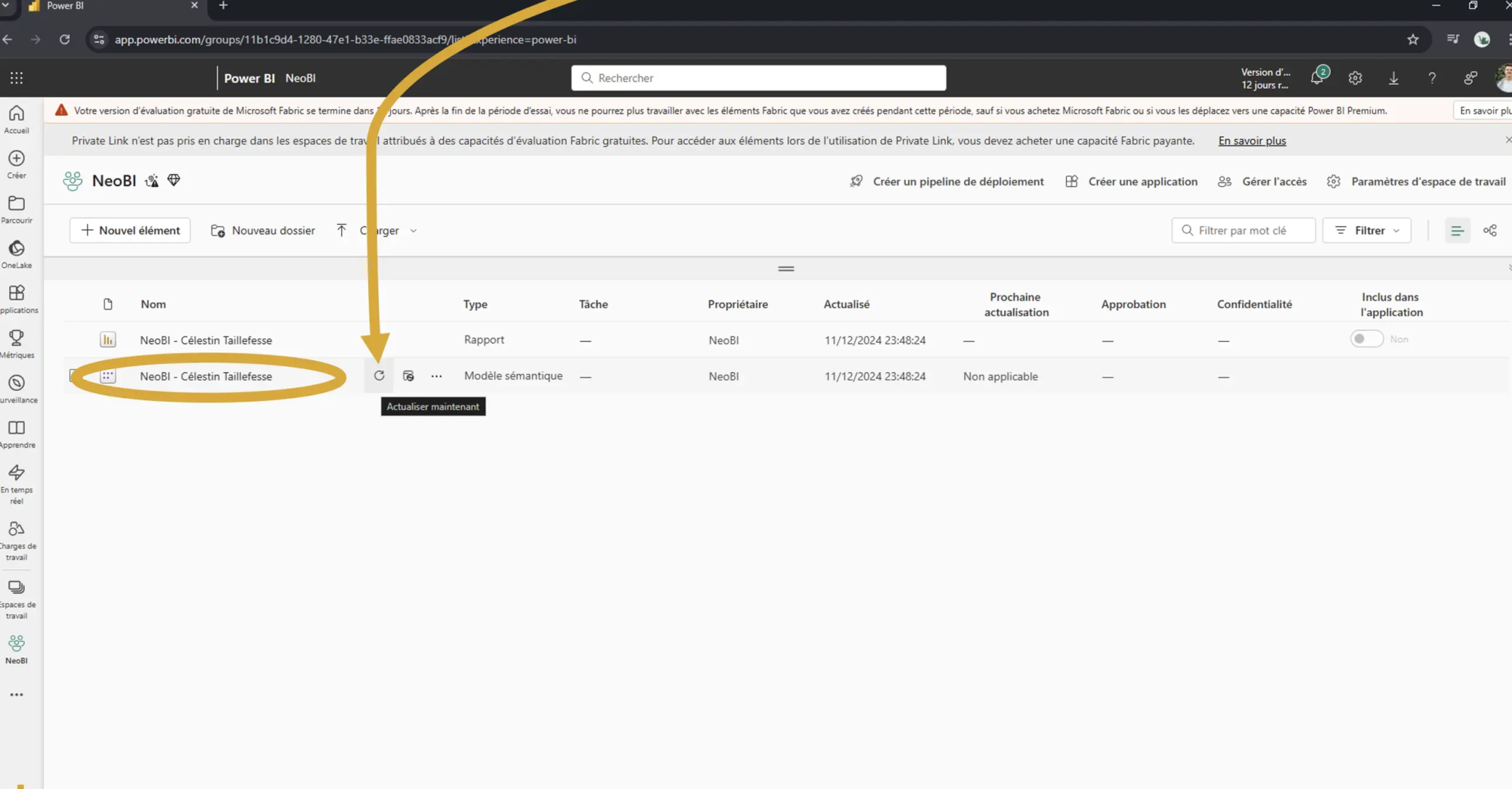Viewport: 1512px width, 789px height.
Task: Click the Propriétaire column header
Action: click(x=738, y=304)
